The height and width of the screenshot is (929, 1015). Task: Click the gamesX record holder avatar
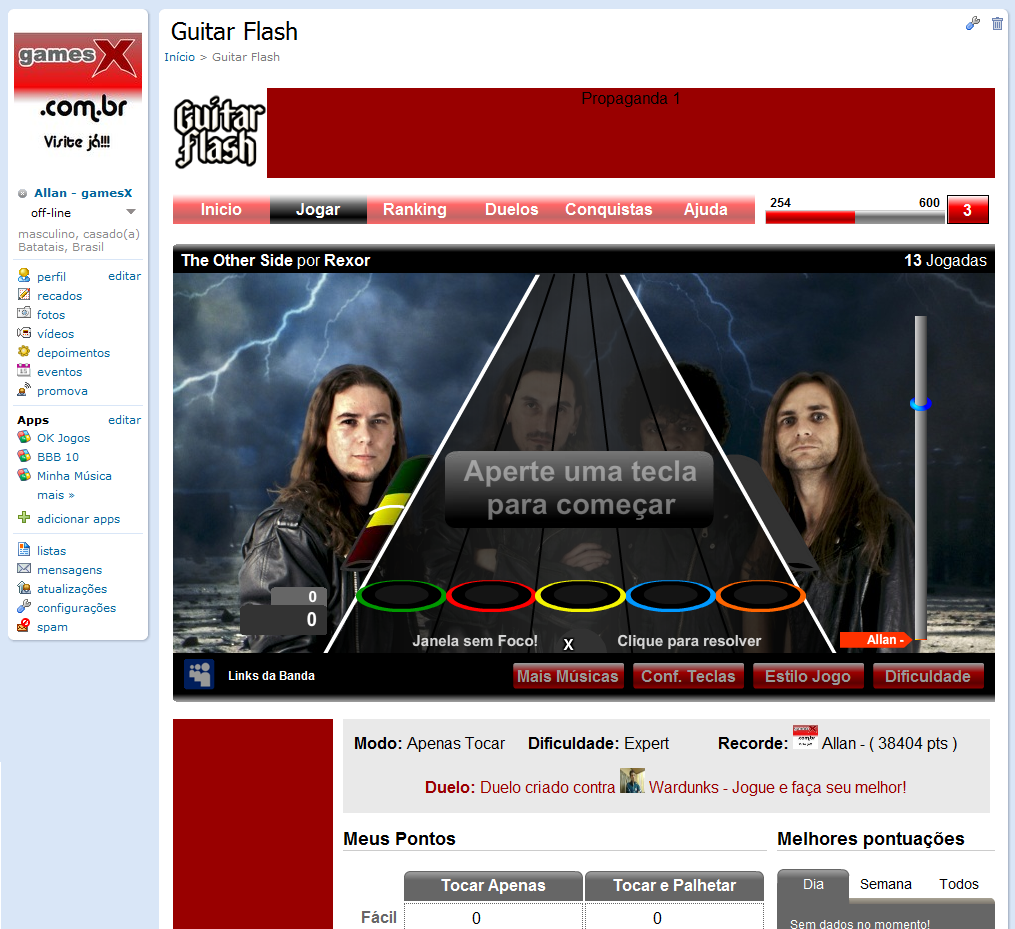805,737
